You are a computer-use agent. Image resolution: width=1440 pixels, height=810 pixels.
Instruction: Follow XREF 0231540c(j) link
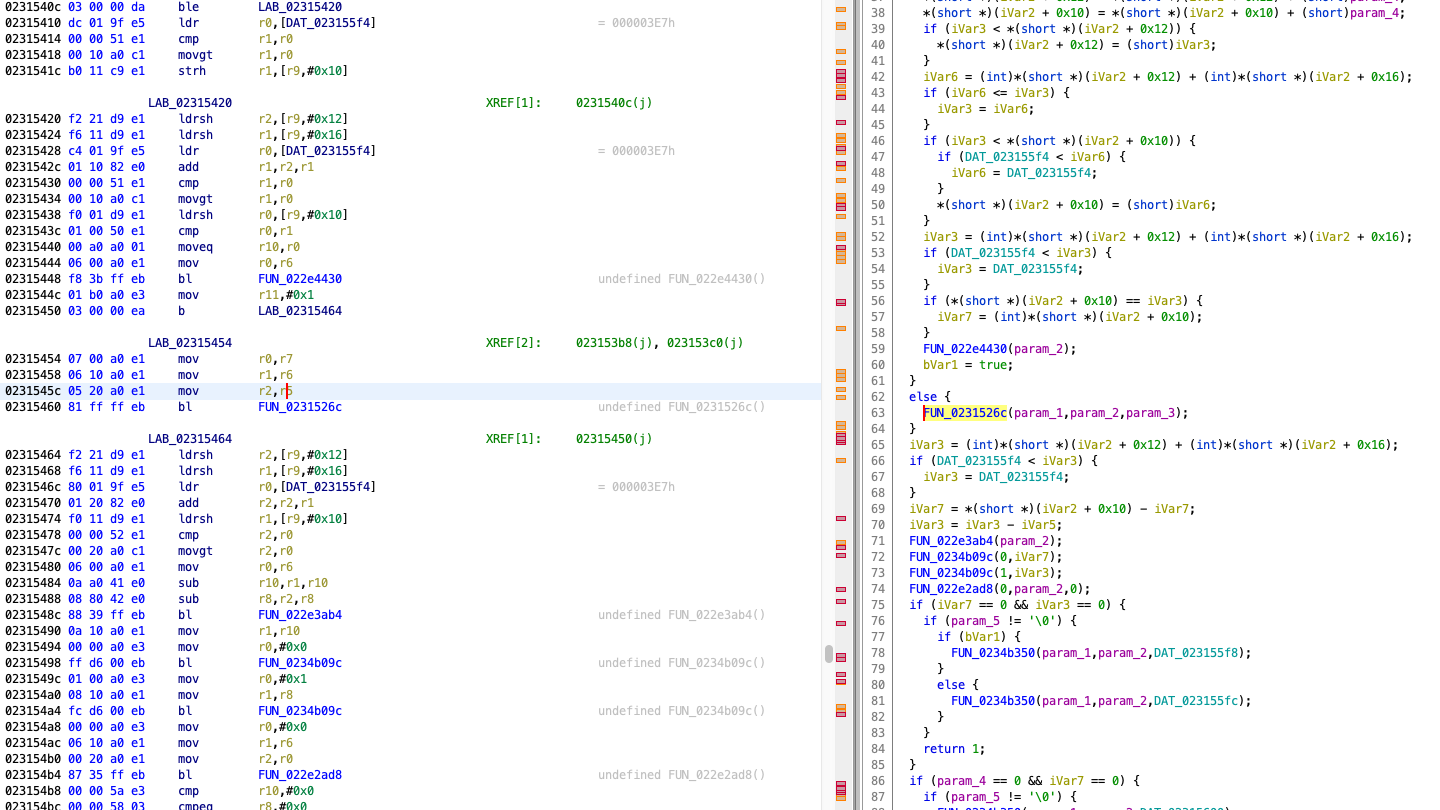point(614,103)
